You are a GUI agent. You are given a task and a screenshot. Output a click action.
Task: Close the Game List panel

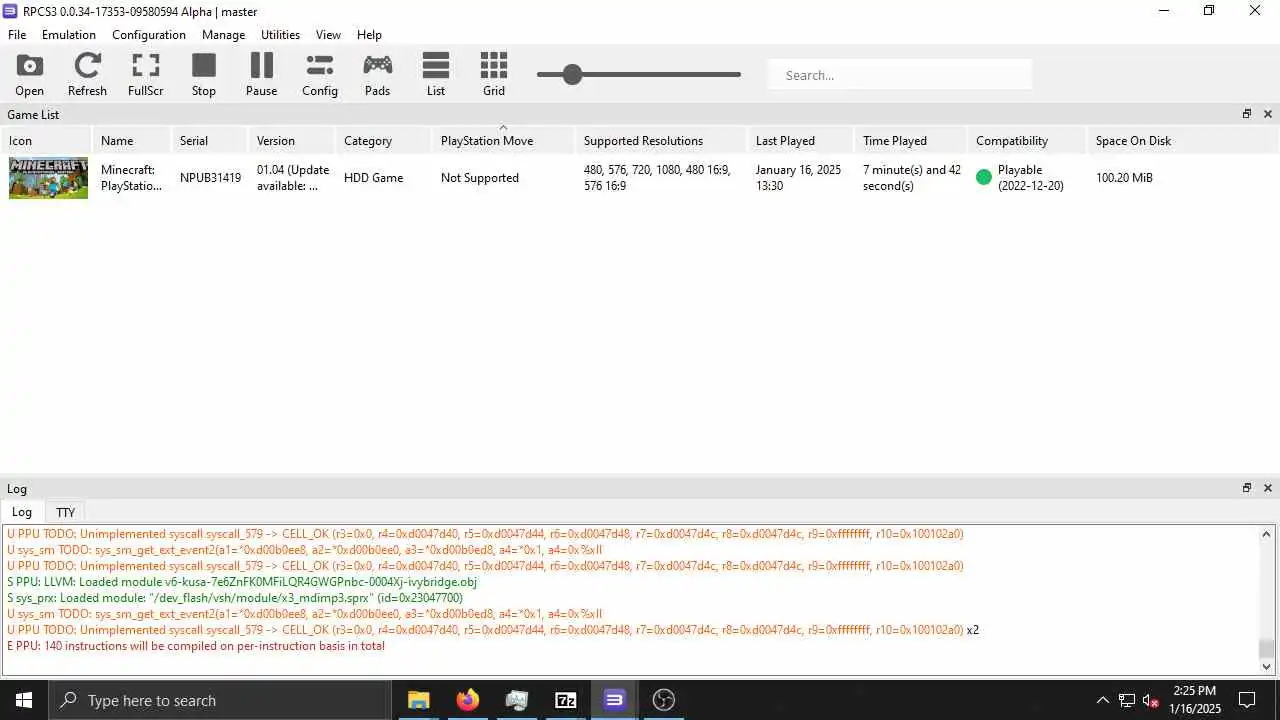click(x=1268, y=114)
